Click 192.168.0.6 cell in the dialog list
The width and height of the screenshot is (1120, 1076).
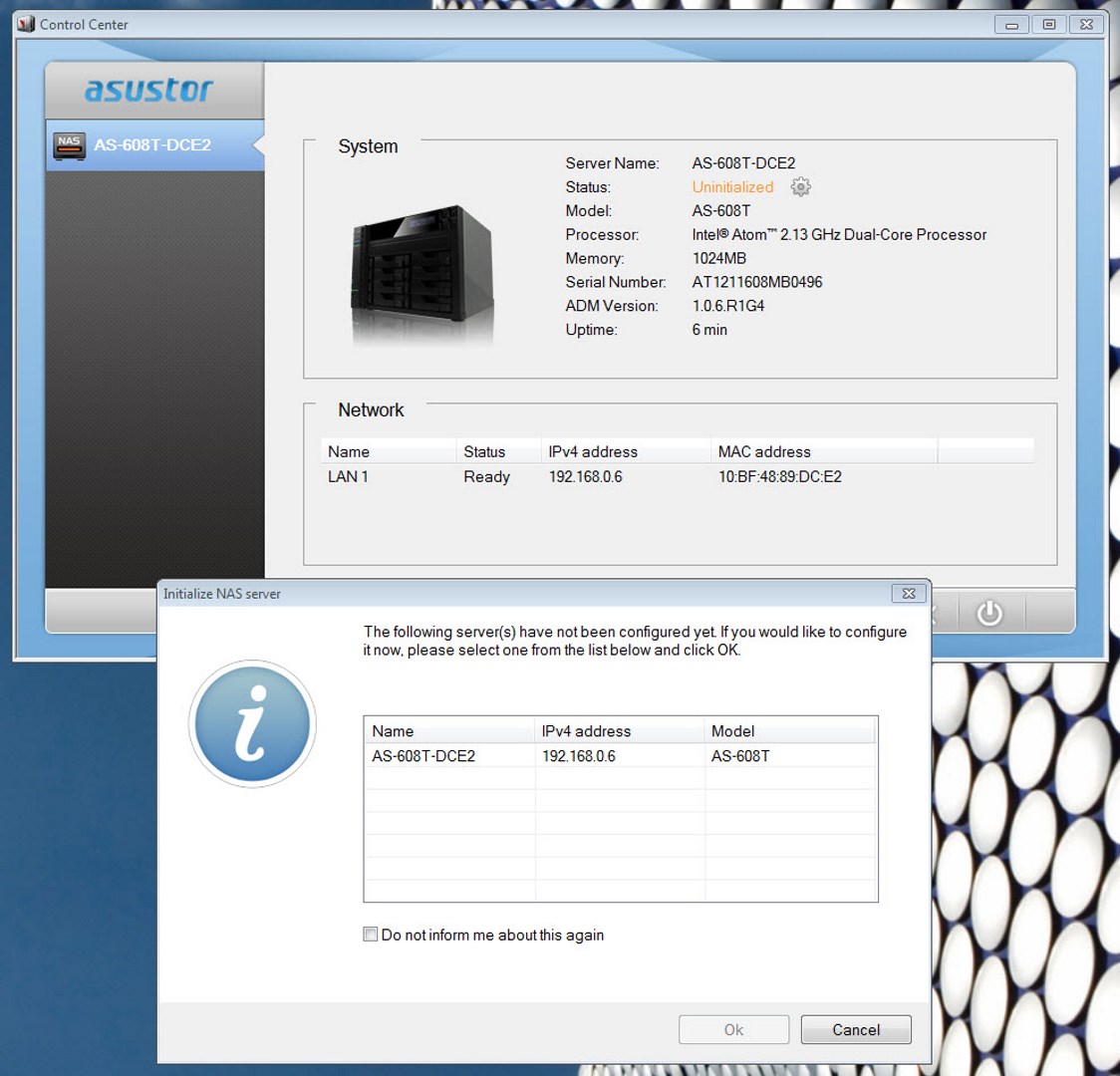579,755
